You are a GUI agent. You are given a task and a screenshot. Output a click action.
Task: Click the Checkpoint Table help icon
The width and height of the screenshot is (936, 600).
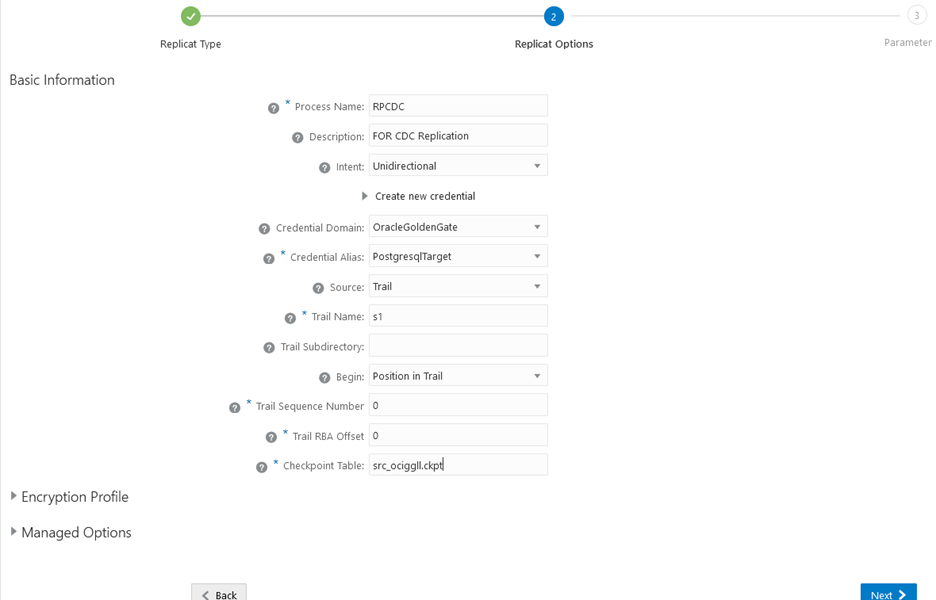(x=261, y=467)
